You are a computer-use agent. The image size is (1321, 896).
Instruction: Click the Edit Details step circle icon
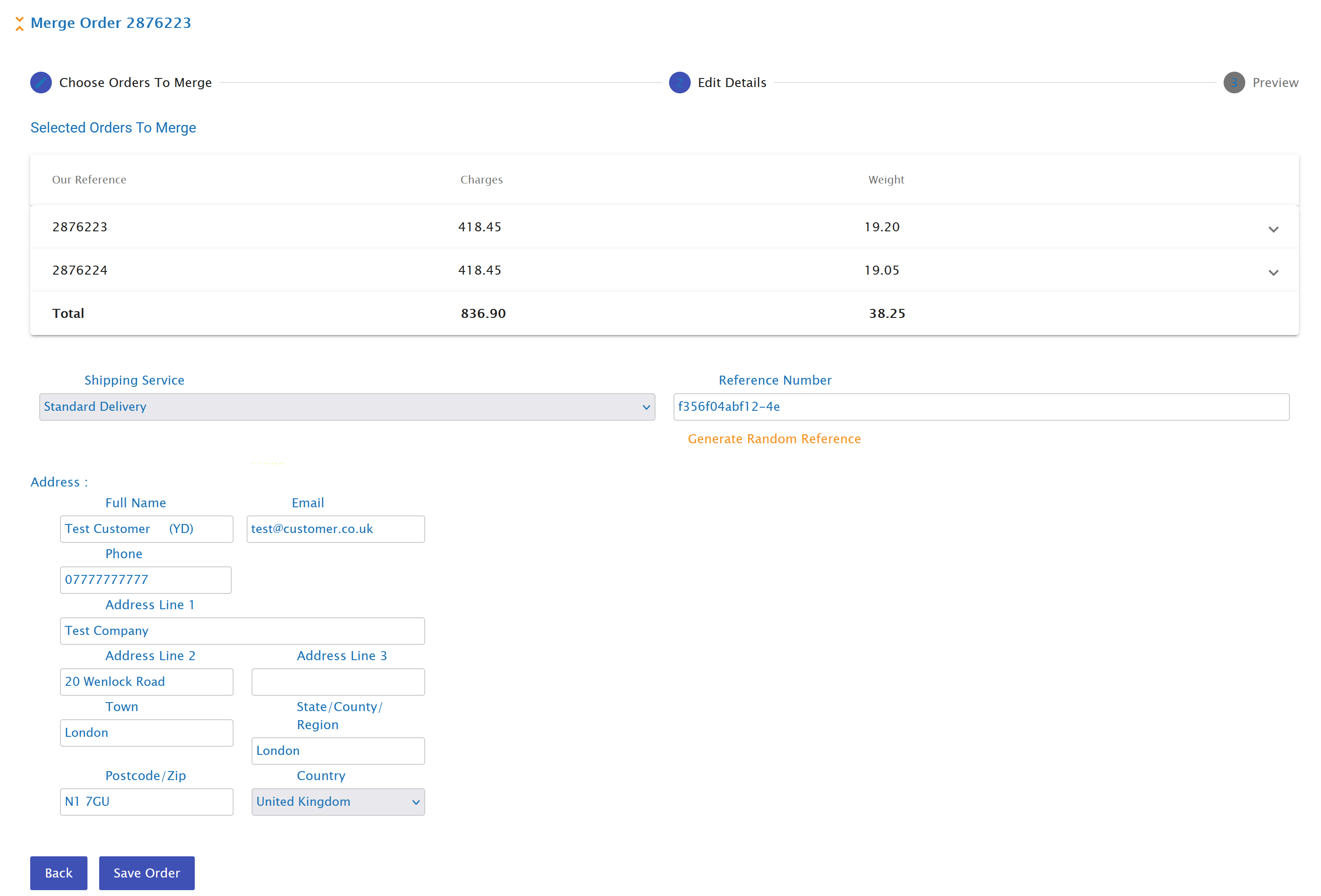(679, 83)
